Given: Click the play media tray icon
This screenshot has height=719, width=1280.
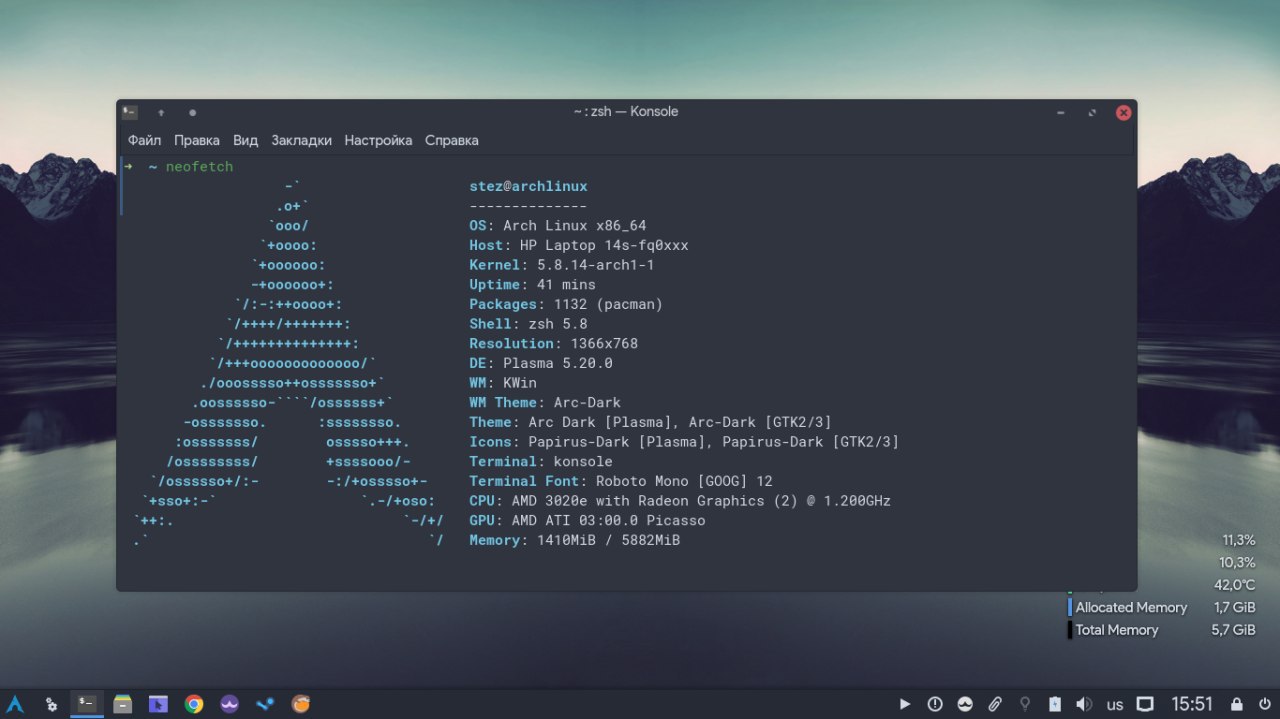Looking at the screenshot, I should tap(905, 704).
